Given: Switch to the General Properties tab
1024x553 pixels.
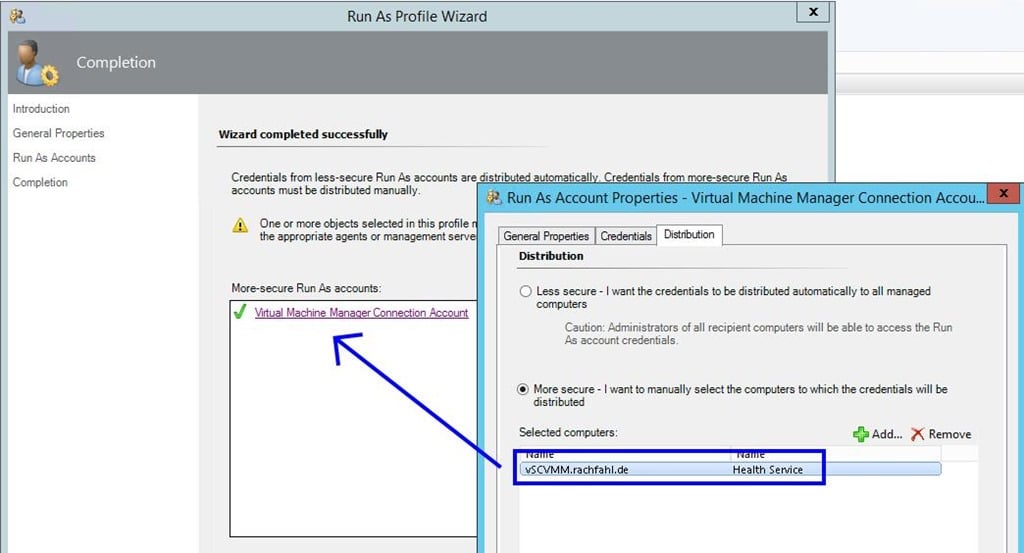Looking at the screenshot, I should tap(546, 236).
